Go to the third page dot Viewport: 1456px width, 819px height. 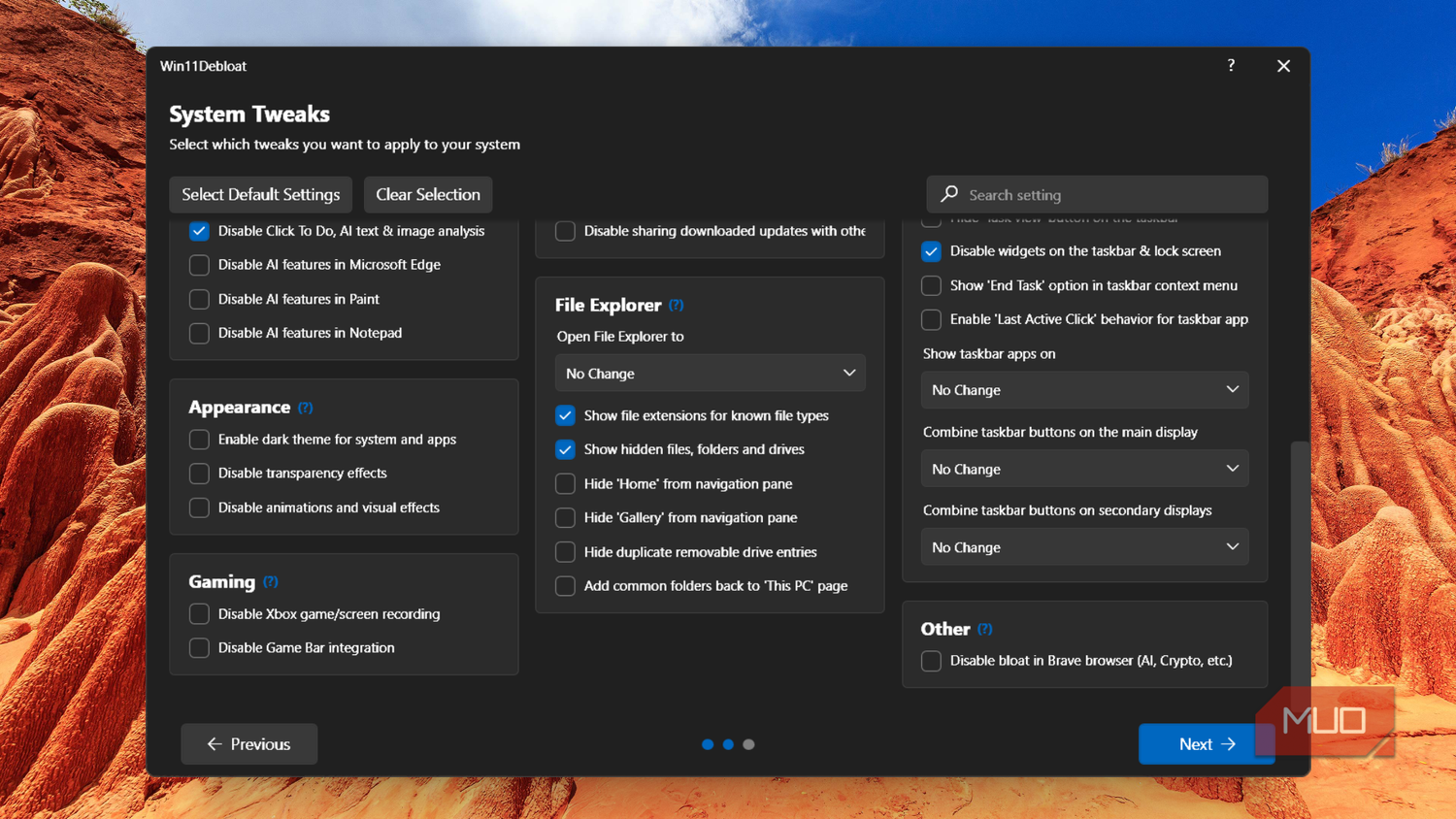[x=748, y=744]
